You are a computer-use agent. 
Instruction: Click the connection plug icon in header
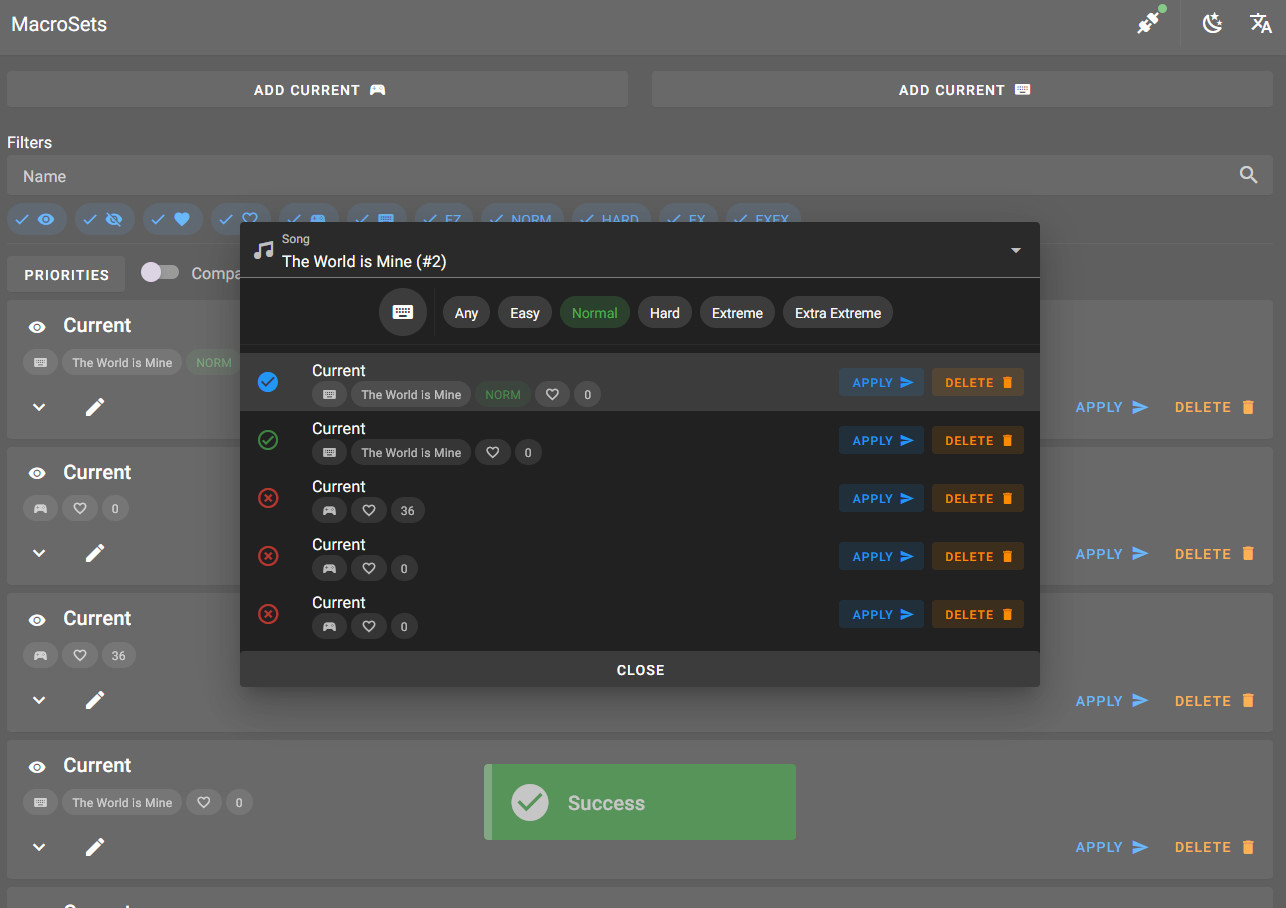[x=1148, y=23]
